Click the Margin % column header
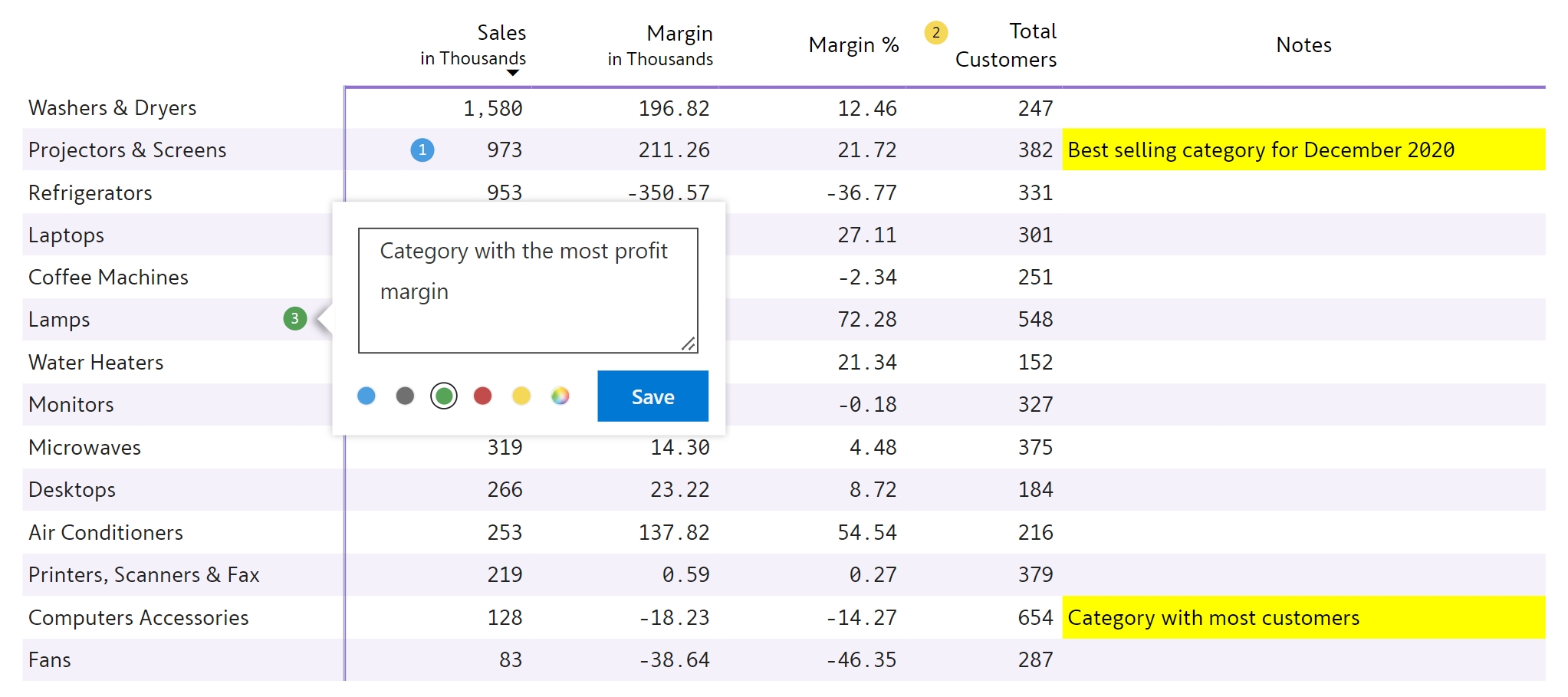The width and height of the screenshot is (1568, 697). pos(853,45)
